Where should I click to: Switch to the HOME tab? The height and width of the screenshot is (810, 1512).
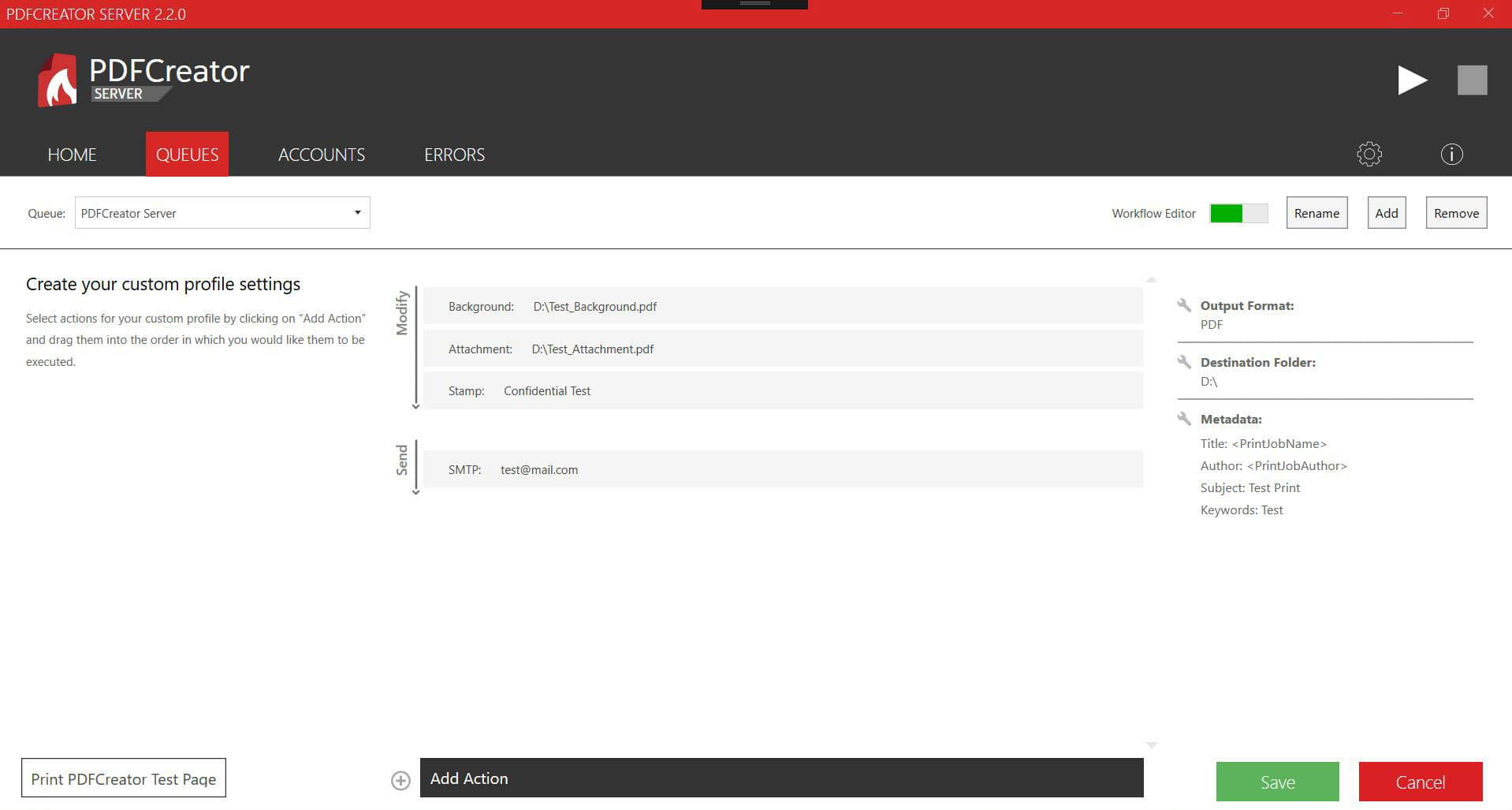tap(72, 155)
